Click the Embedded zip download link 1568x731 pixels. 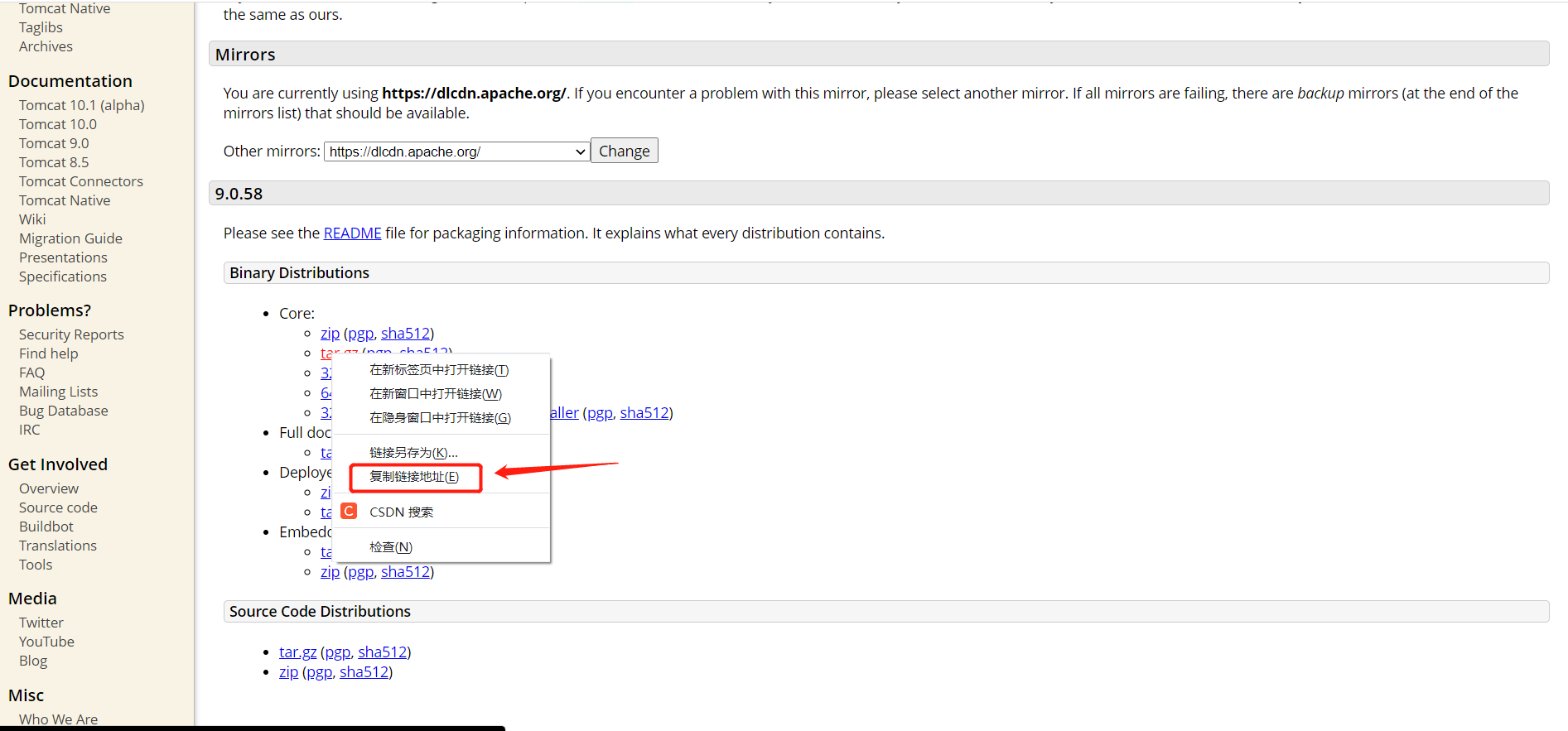click(x=330, y=572)
